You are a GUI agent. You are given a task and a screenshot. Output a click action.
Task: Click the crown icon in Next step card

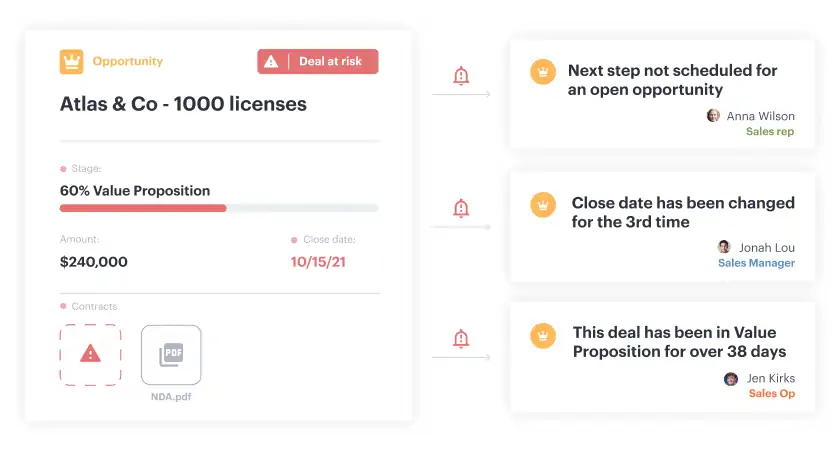(543, 72)
